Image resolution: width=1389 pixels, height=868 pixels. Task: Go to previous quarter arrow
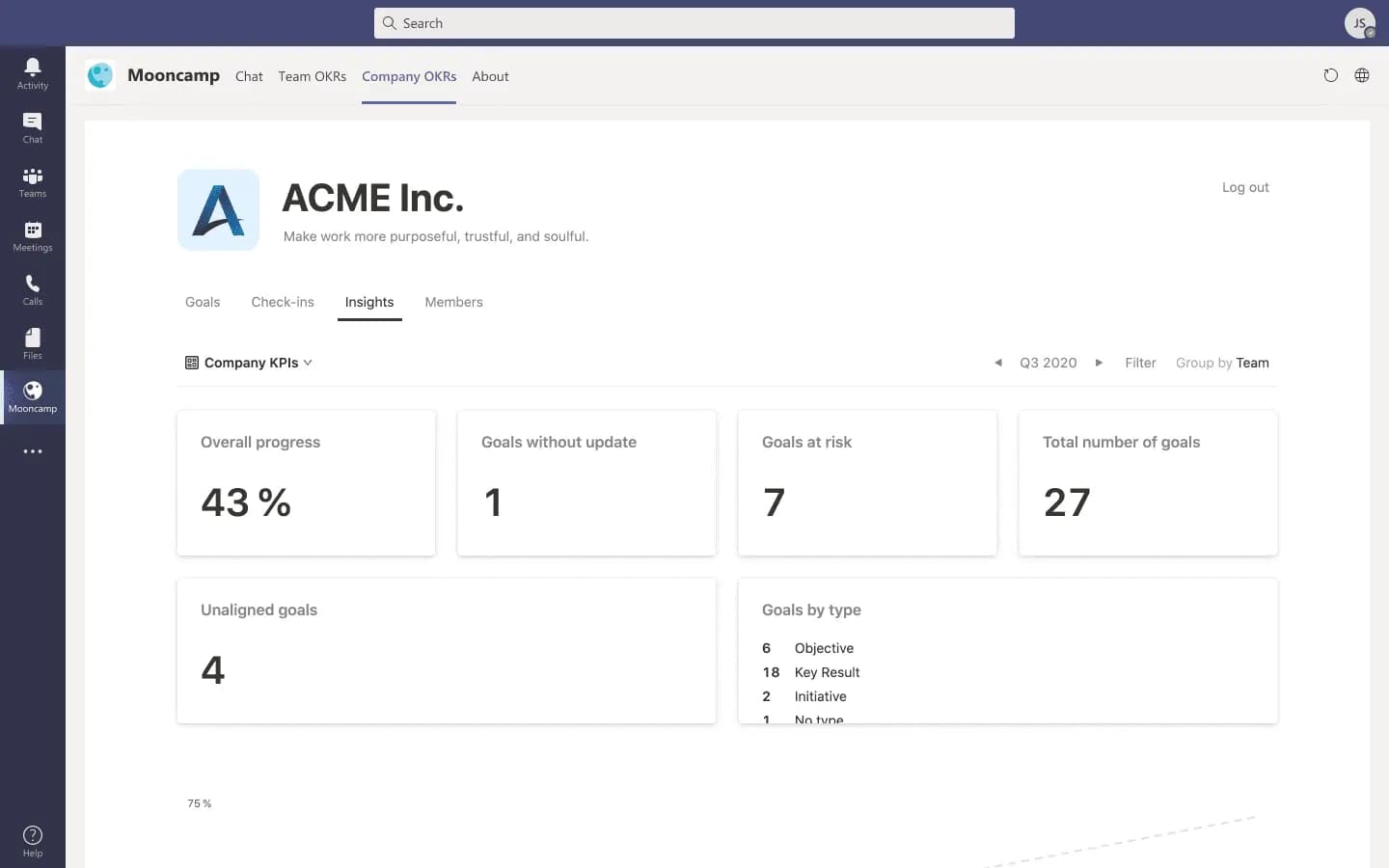pyautogui.click(x=998, y=363)
